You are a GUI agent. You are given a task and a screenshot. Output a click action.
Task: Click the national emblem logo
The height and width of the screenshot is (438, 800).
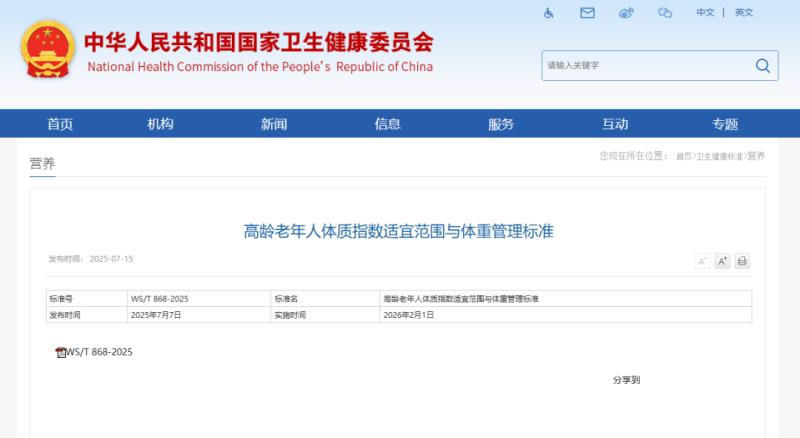click(48, 50)
